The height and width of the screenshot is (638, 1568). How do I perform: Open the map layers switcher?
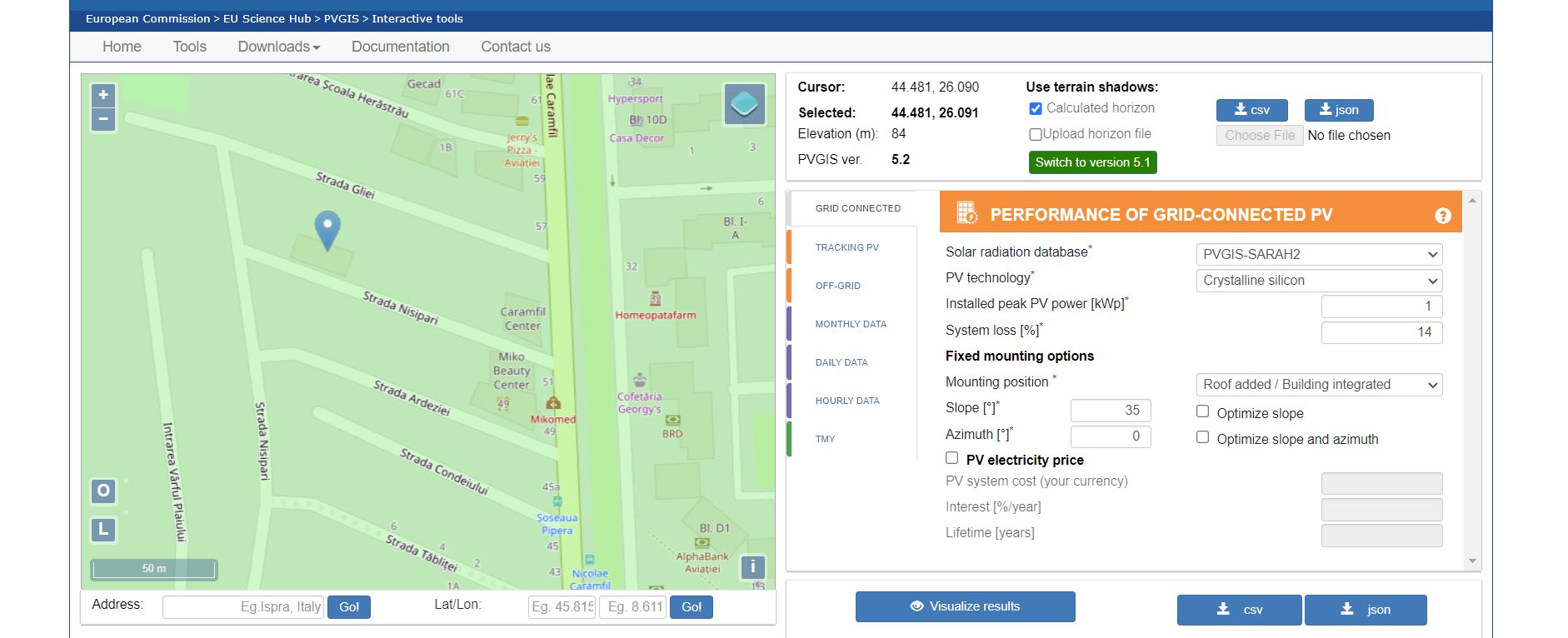point(745,104)
